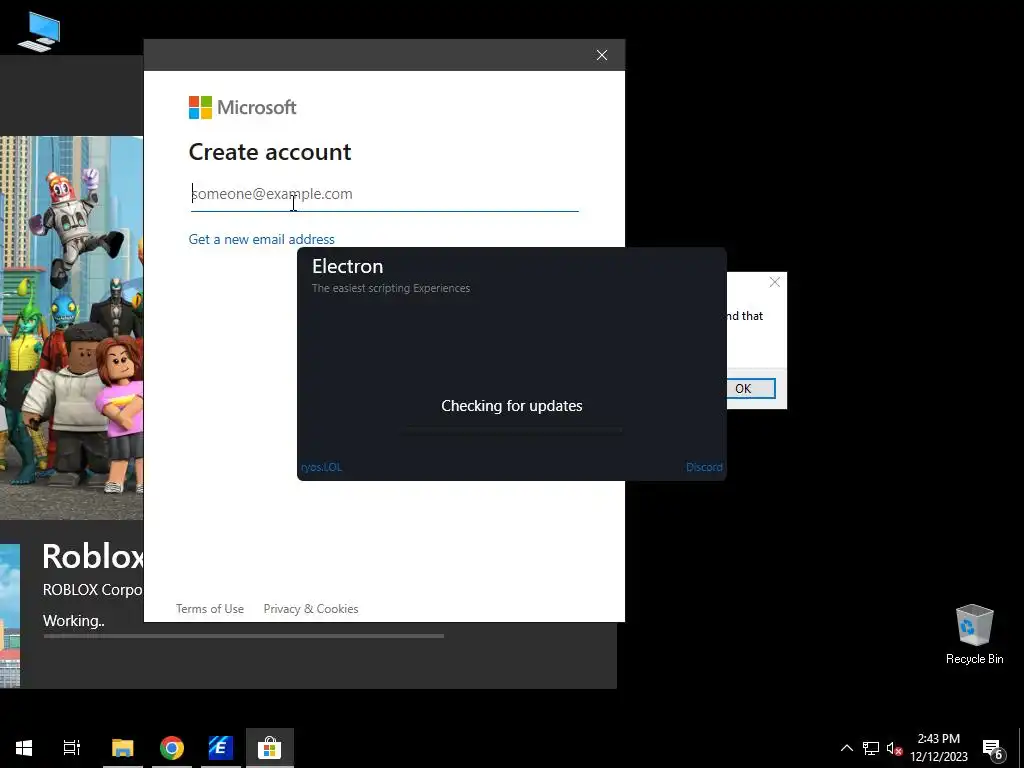Click the email address input field
Screen dimensions: 1024x768
coord(384,195)
